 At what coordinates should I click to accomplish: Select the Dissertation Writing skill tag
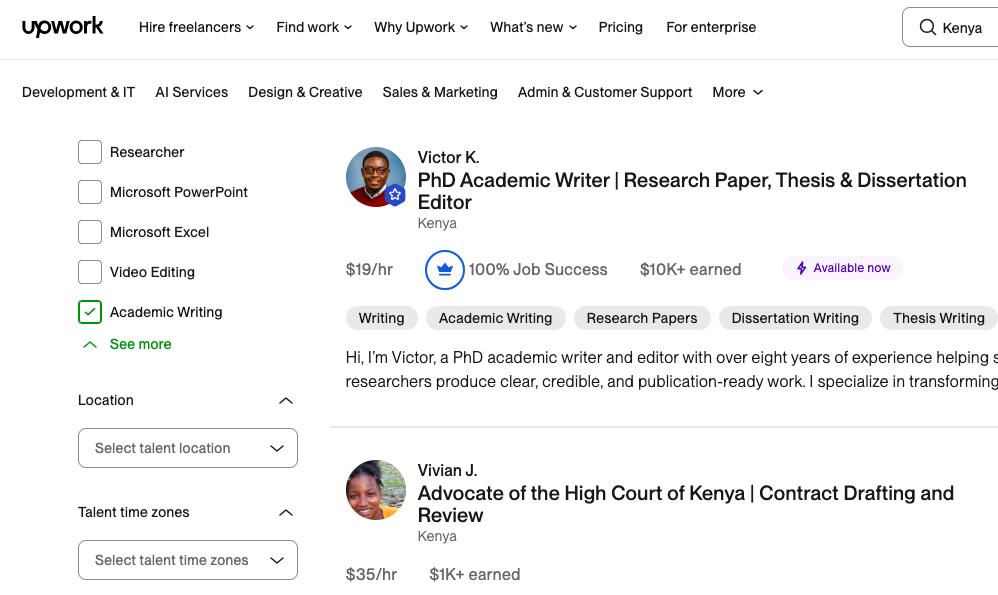pyautogui.click(x=795, y=318)
